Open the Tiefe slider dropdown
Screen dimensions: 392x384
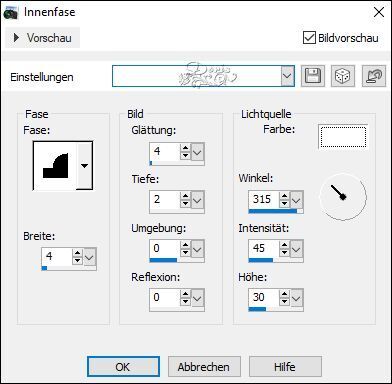(197, 201)
